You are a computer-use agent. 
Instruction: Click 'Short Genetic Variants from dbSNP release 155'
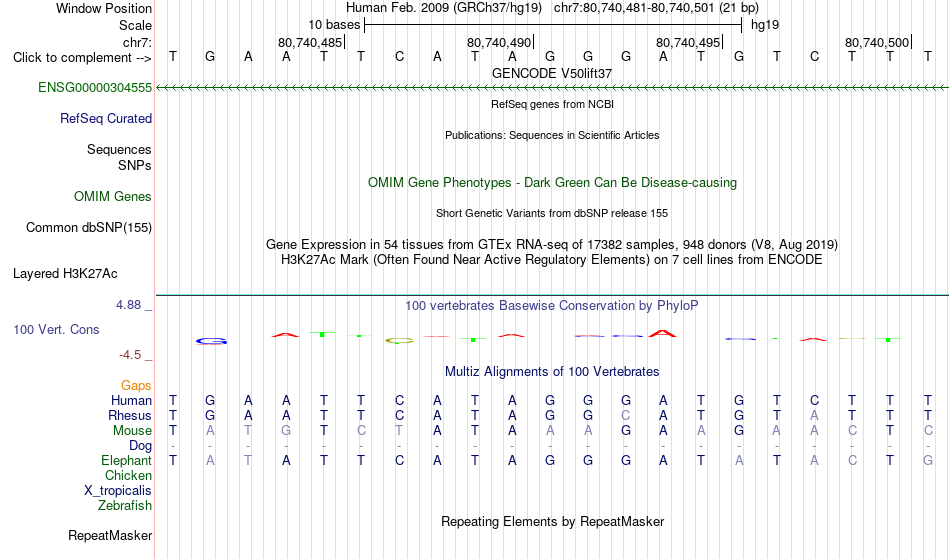click(552, 213)
